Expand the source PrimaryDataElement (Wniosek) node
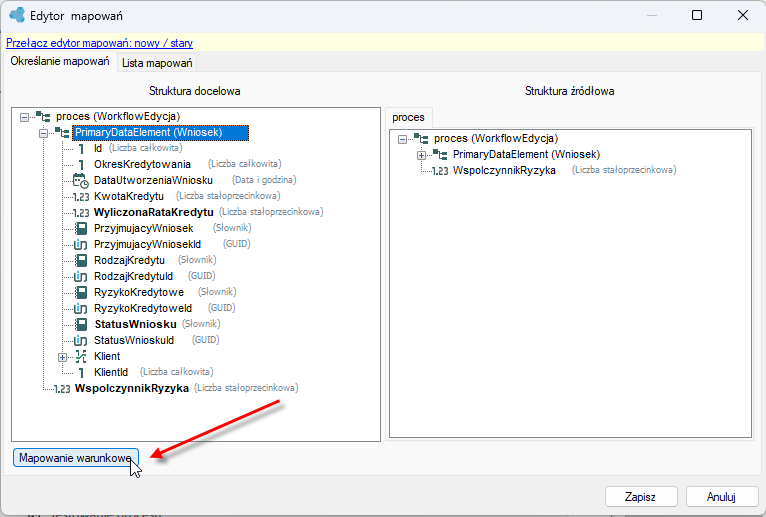The height and width of the screenshot is (517, 766). point(421,156)
